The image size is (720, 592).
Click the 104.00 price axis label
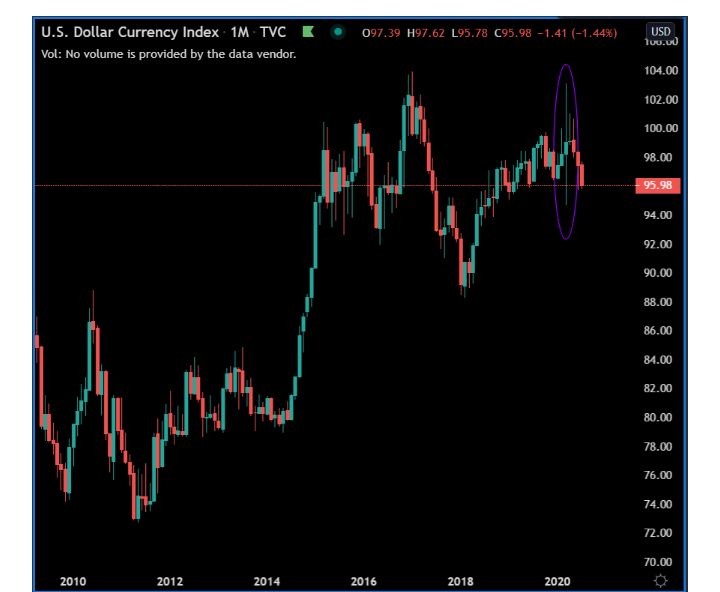click(661, 70)
